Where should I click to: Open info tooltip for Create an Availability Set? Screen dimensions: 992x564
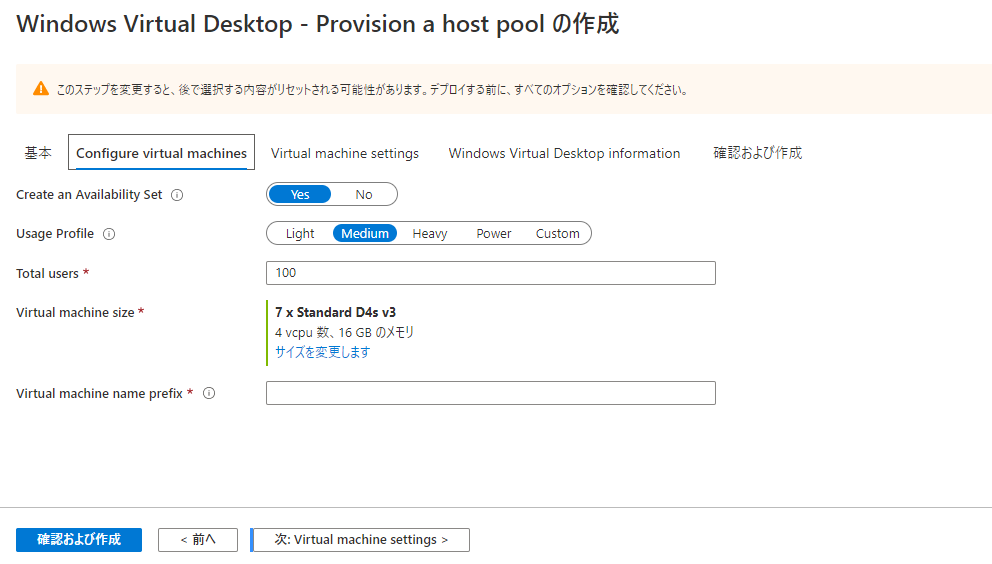point(177,195)
